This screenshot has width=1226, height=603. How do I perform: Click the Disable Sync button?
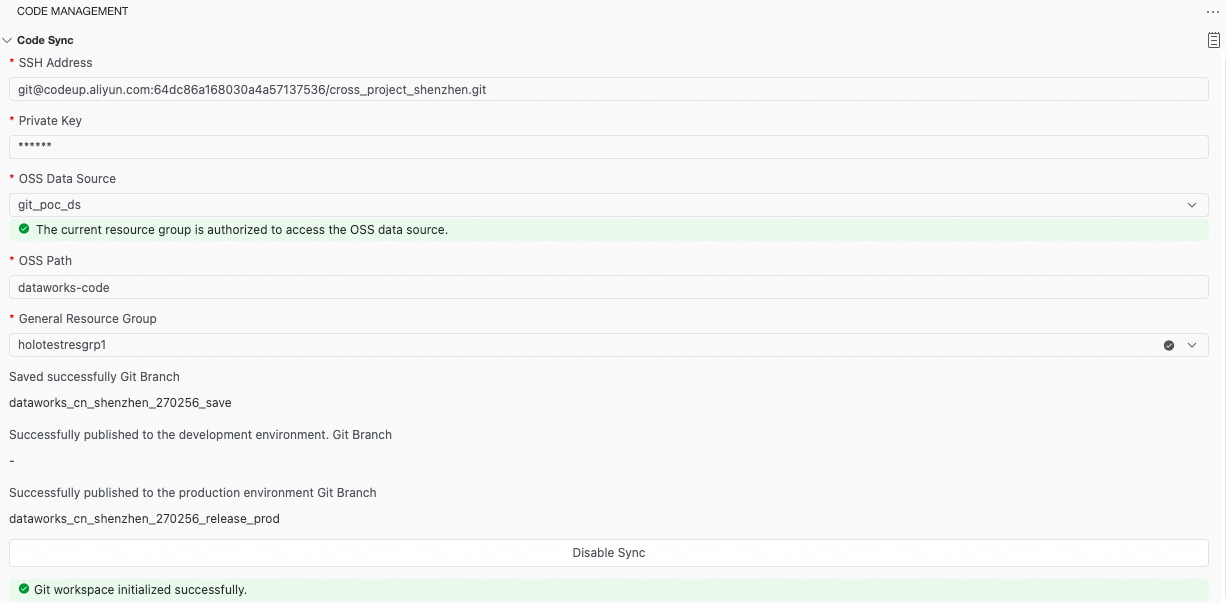[609, 553]
